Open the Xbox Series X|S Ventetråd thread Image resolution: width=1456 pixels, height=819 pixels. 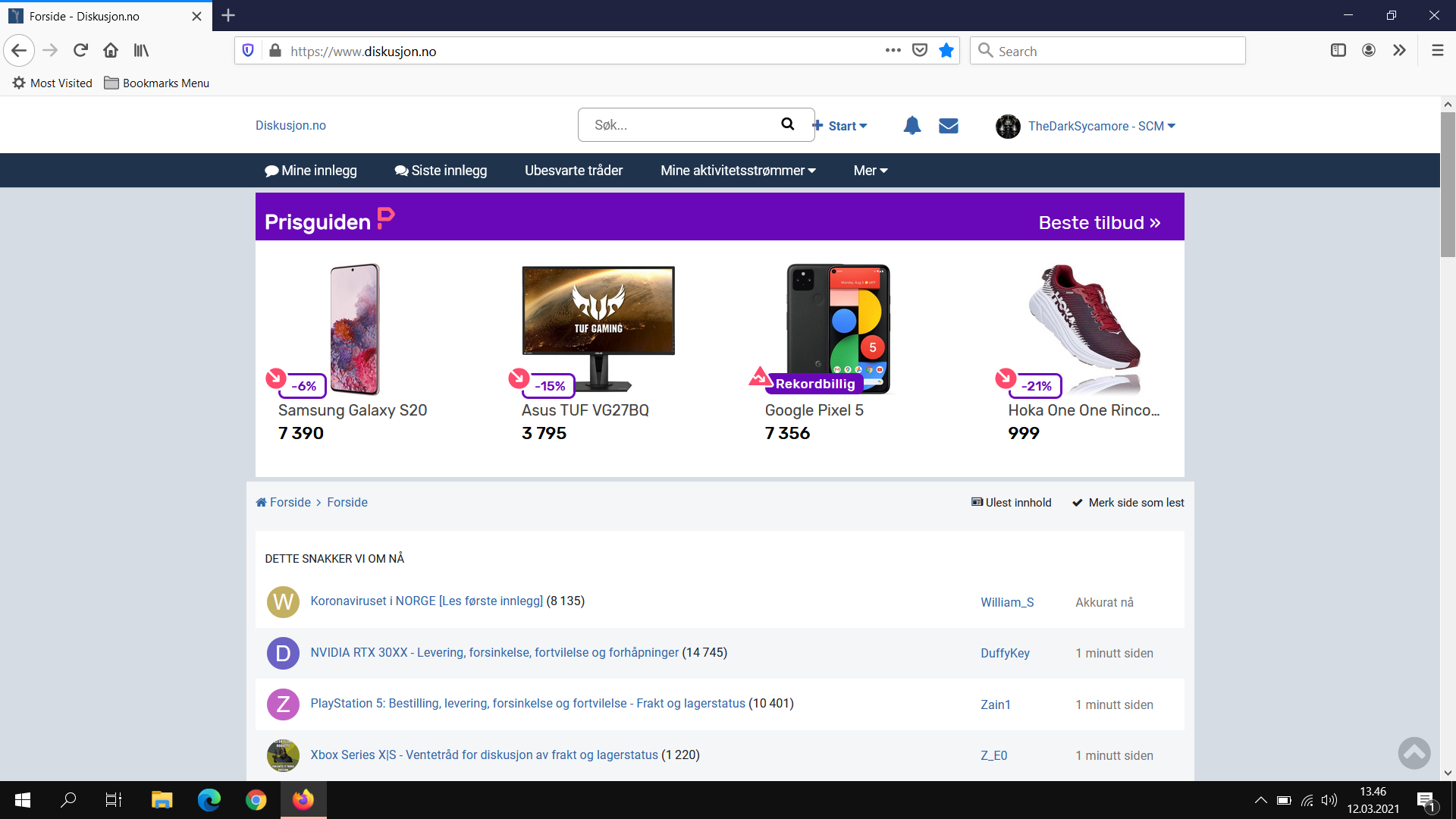click(485, 755)
